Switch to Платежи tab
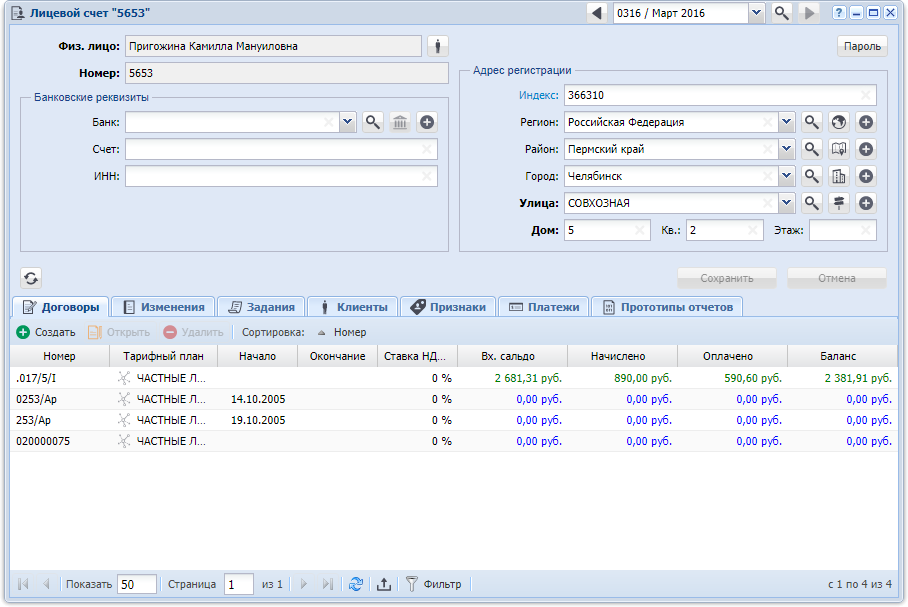 pos(544,307)
